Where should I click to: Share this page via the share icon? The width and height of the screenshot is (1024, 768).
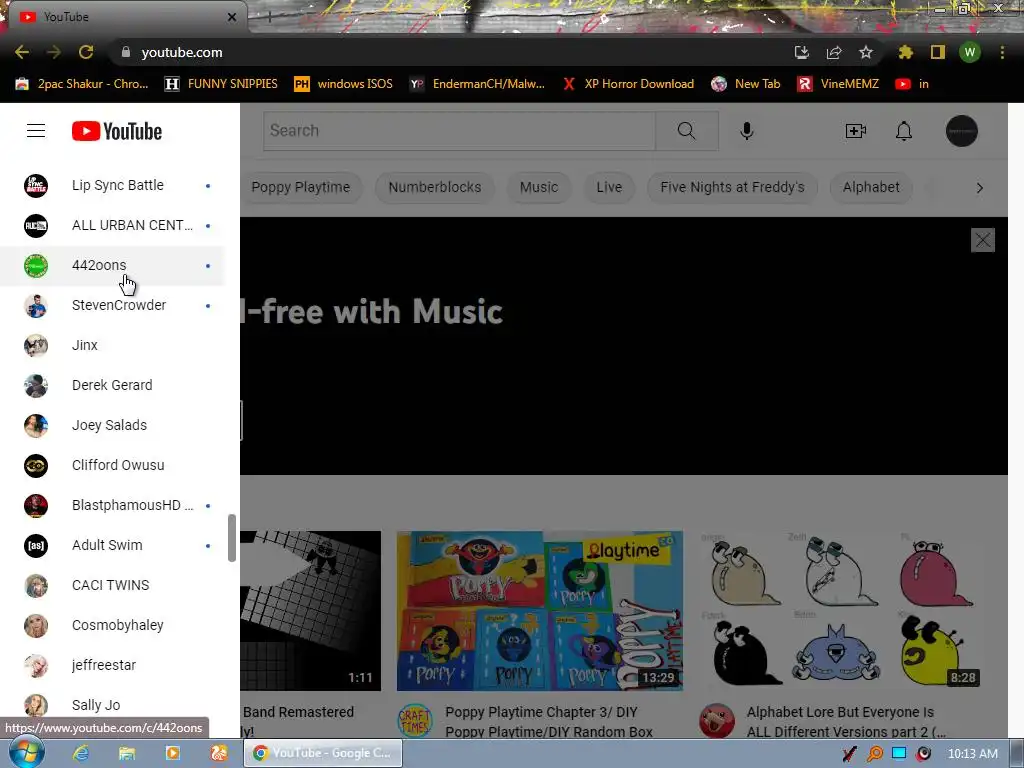coord(833,52)
